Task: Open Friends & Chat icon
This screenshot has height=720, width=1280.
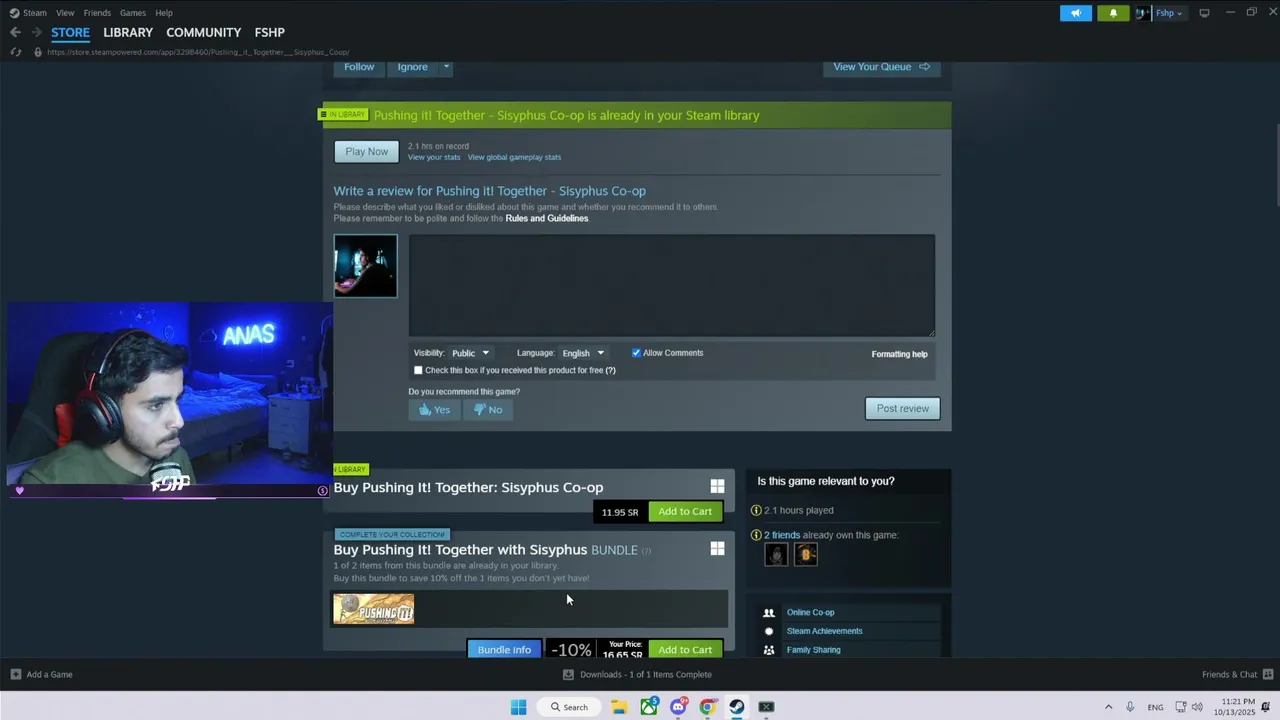Action: [x=1268, y=674]
